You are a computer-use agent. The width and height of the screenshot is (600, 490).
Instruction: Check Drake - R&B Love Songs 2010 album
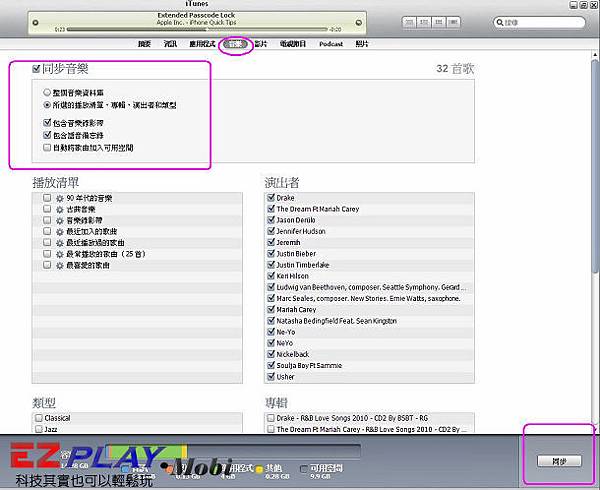tap(271, 418)
